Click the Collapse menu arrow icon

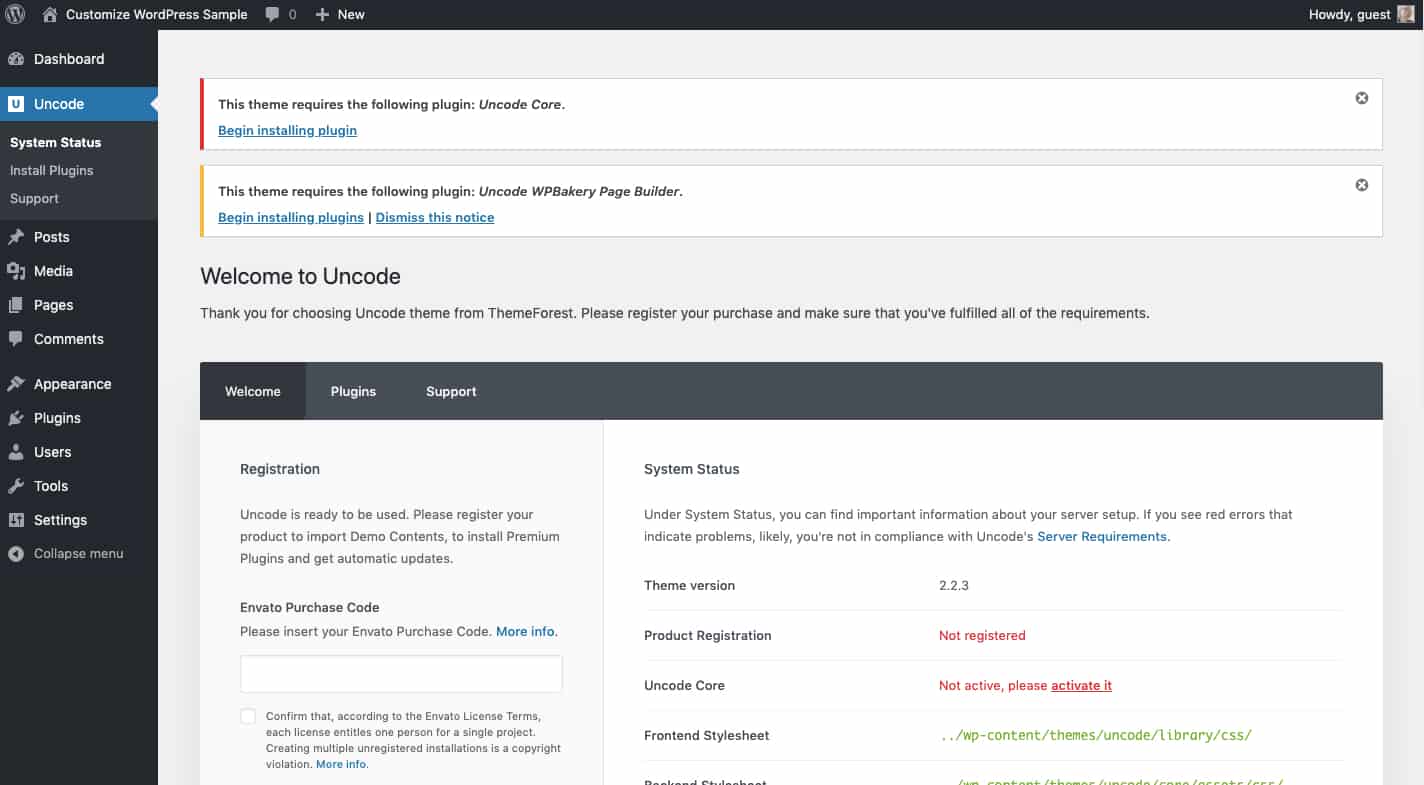click(x=16, y=554)
